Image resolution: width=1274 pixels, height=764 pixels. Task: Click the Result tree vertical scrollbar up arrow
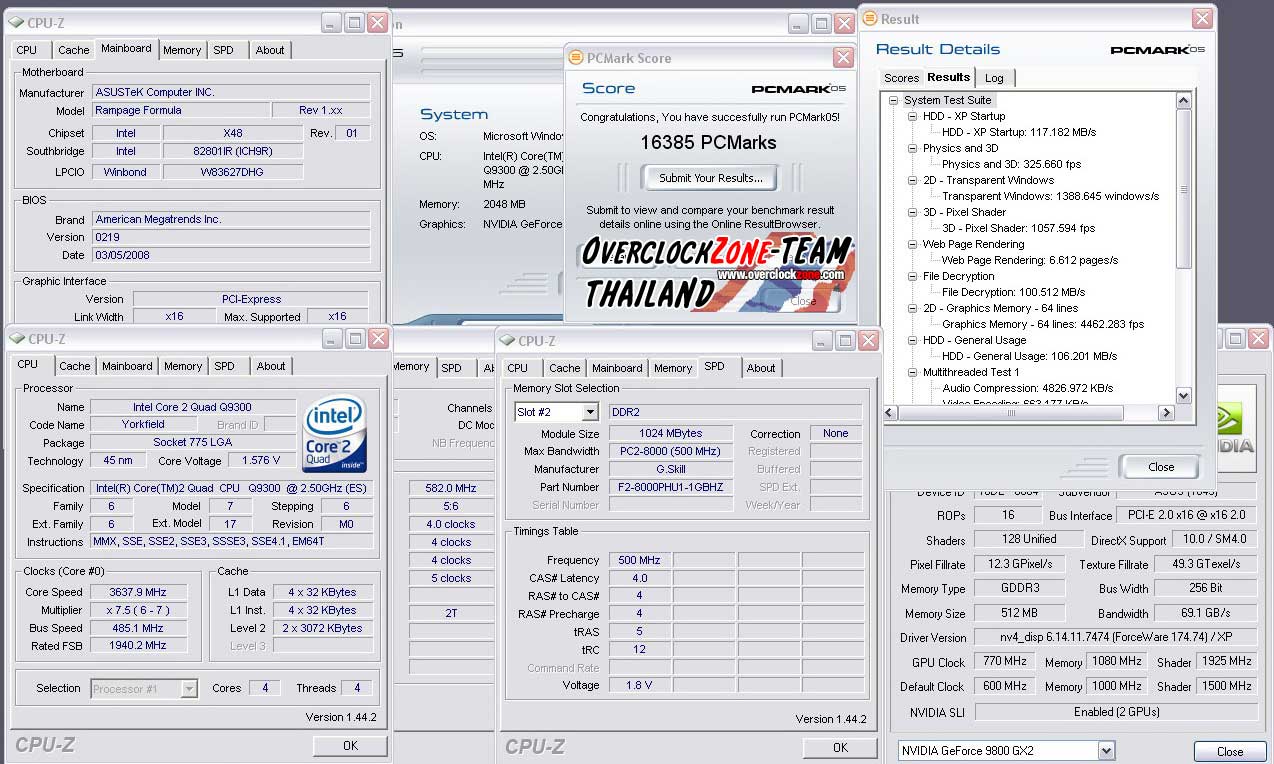point(1183,100)
